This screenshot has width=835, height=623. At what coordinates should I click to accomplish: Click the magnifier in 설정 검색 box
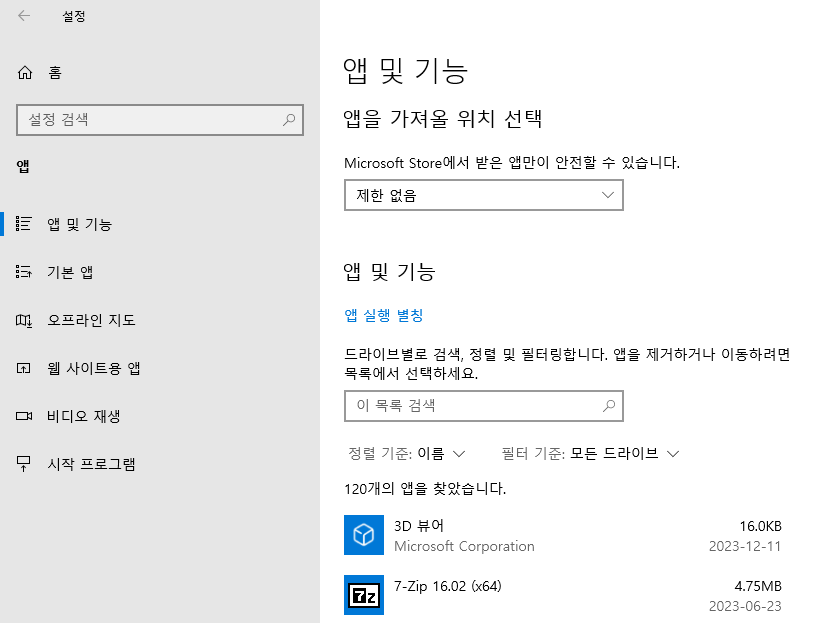tap(289, 120)
